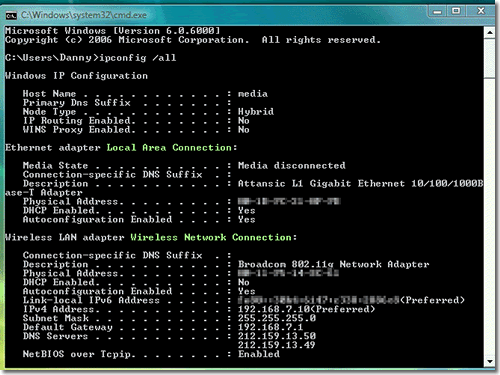Maximize the cmd.exe window
The image size is (500, 375).
456,11
